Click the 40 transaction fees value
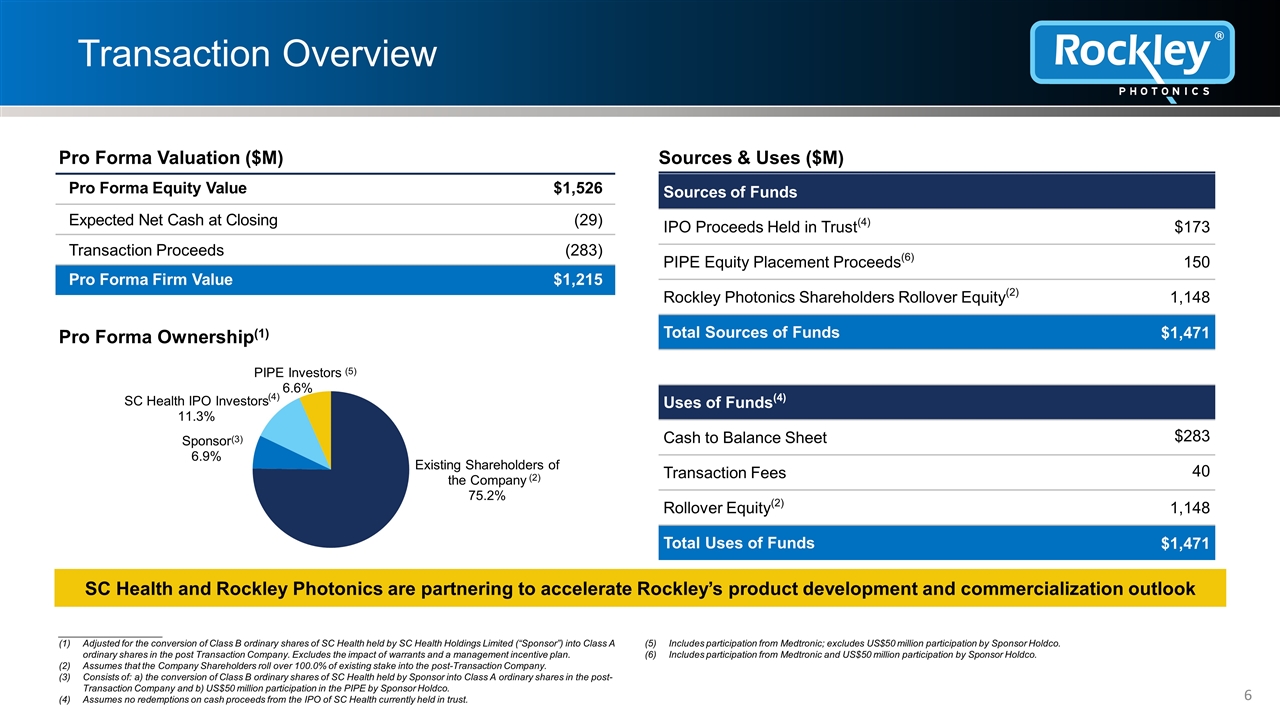 (1201, 471)
